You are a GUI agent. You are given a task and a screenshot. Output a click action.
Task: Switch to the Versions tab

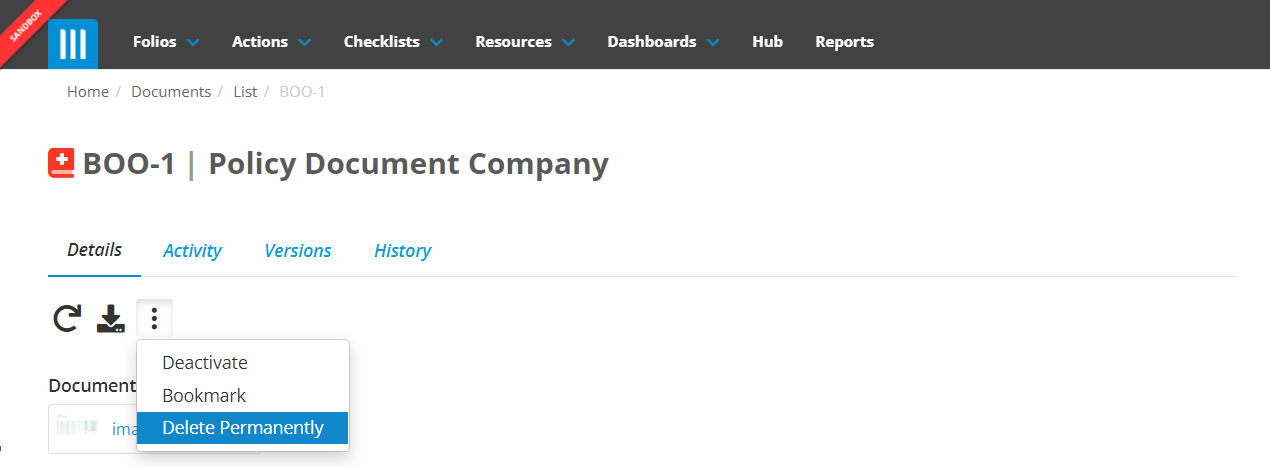click(298, 251)
